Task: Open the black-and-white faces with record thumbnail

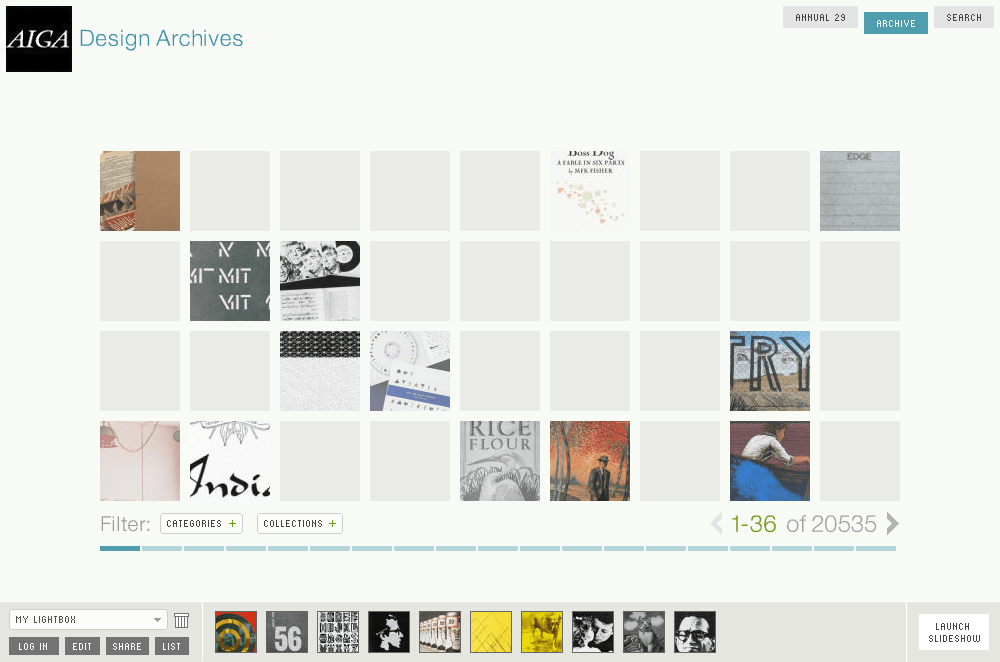Action: click(320, 281)
